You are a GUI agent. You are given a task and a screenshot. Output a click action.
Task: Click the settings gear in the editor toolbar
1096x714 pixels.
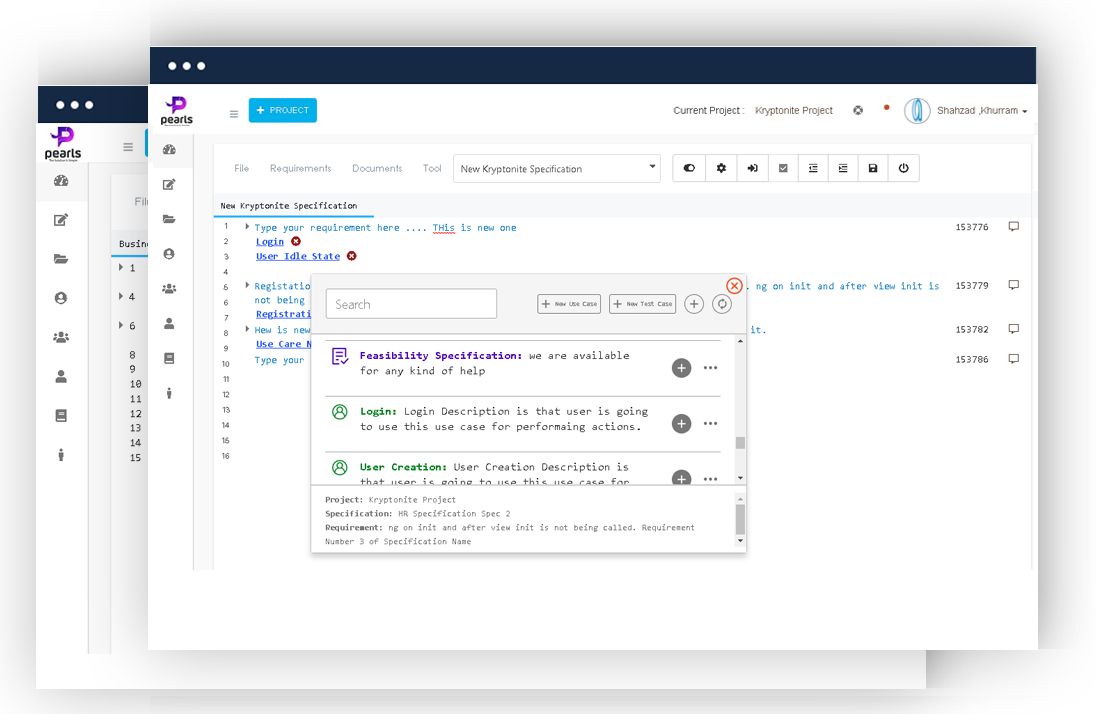coord(721,169)
